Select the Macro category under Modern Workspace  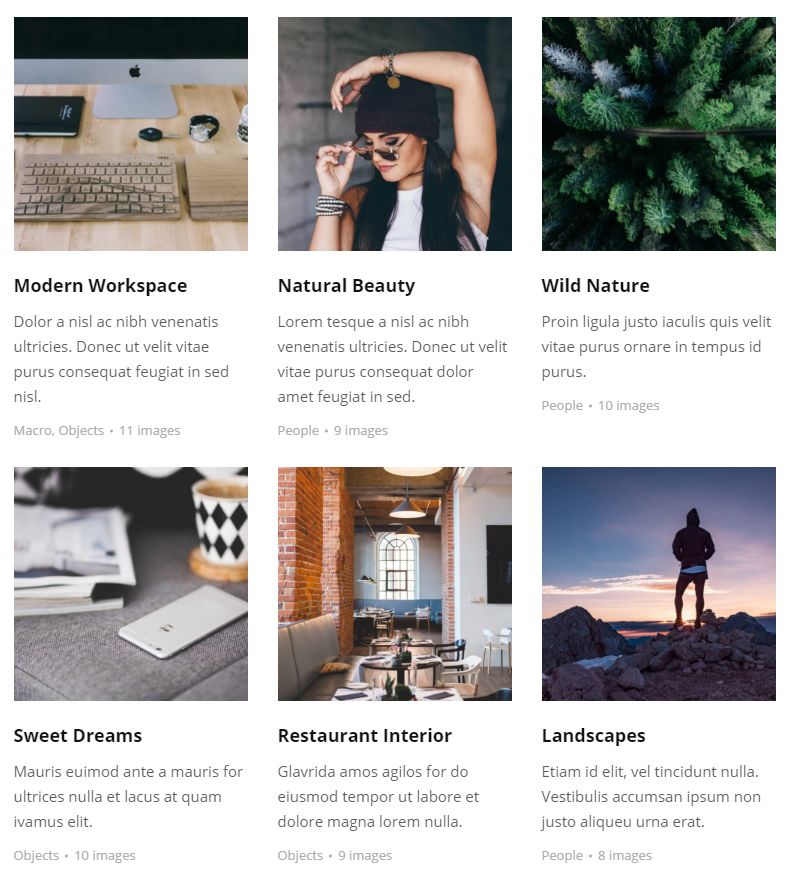[x=33, y=430]
